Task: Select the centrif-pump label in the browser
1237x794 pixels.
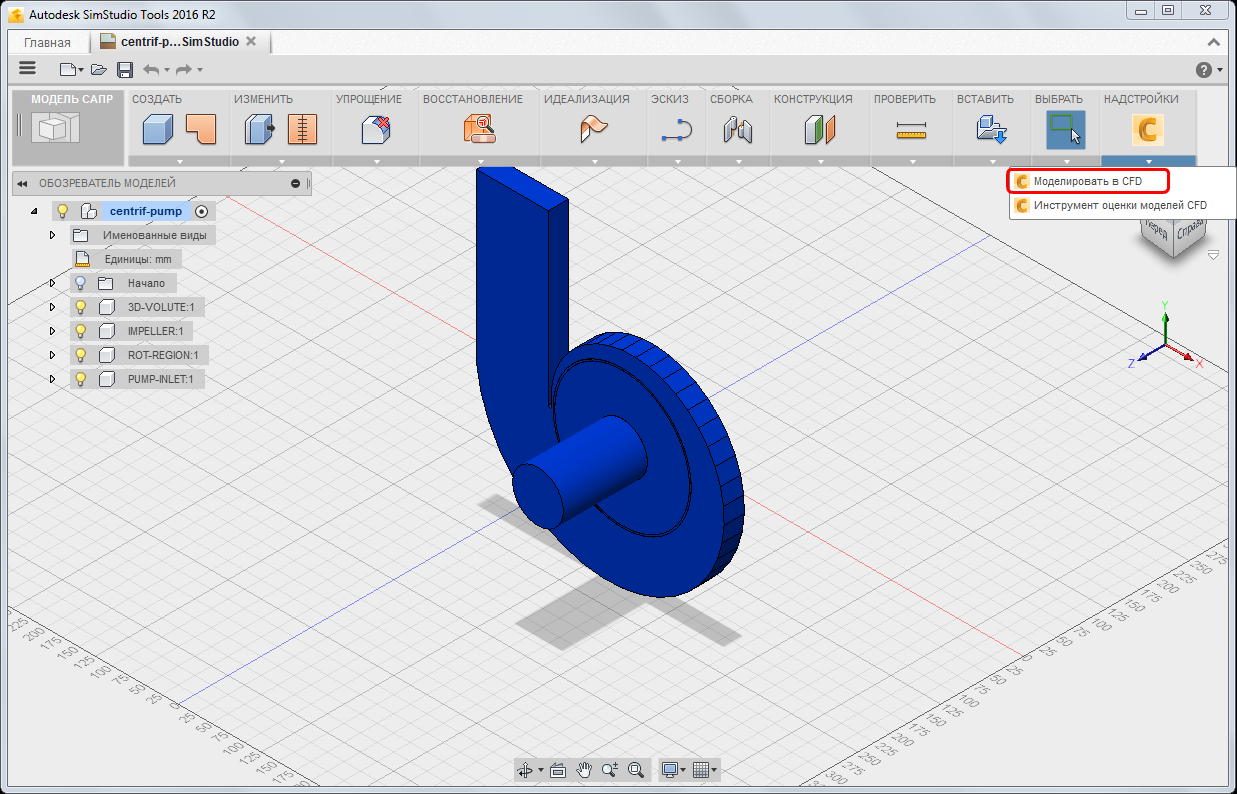Action: (x=146, y=211)
